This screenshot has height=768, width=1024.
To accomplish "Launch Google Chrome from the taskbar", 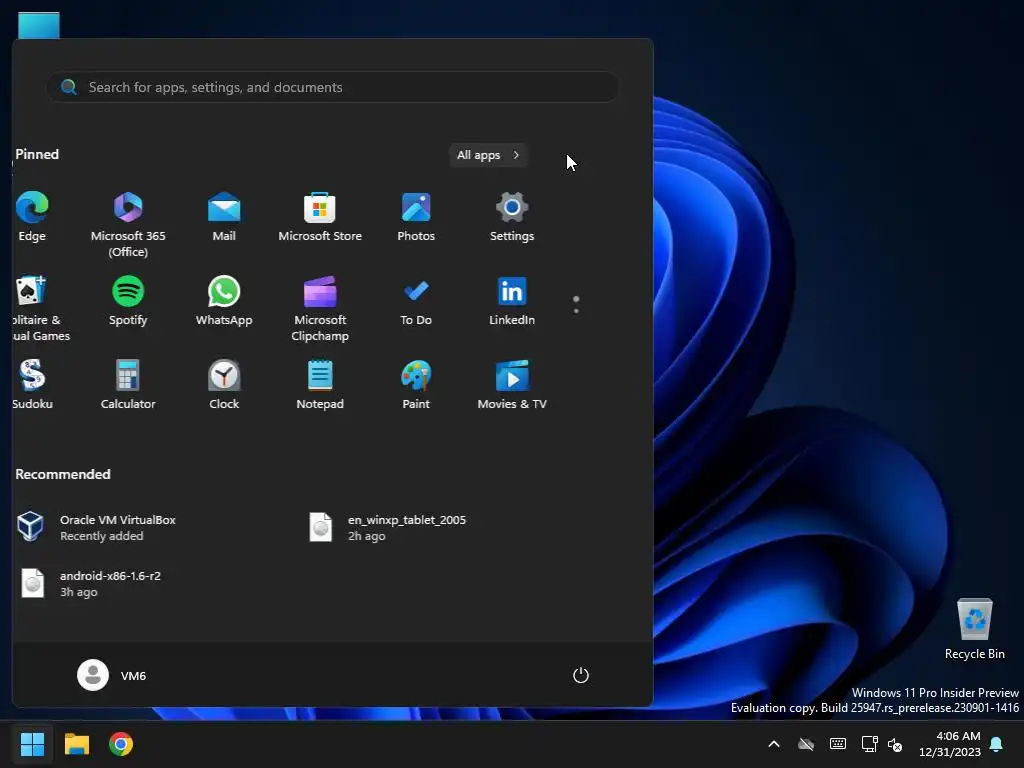I will pyautogui.click(x=121, y=744).
